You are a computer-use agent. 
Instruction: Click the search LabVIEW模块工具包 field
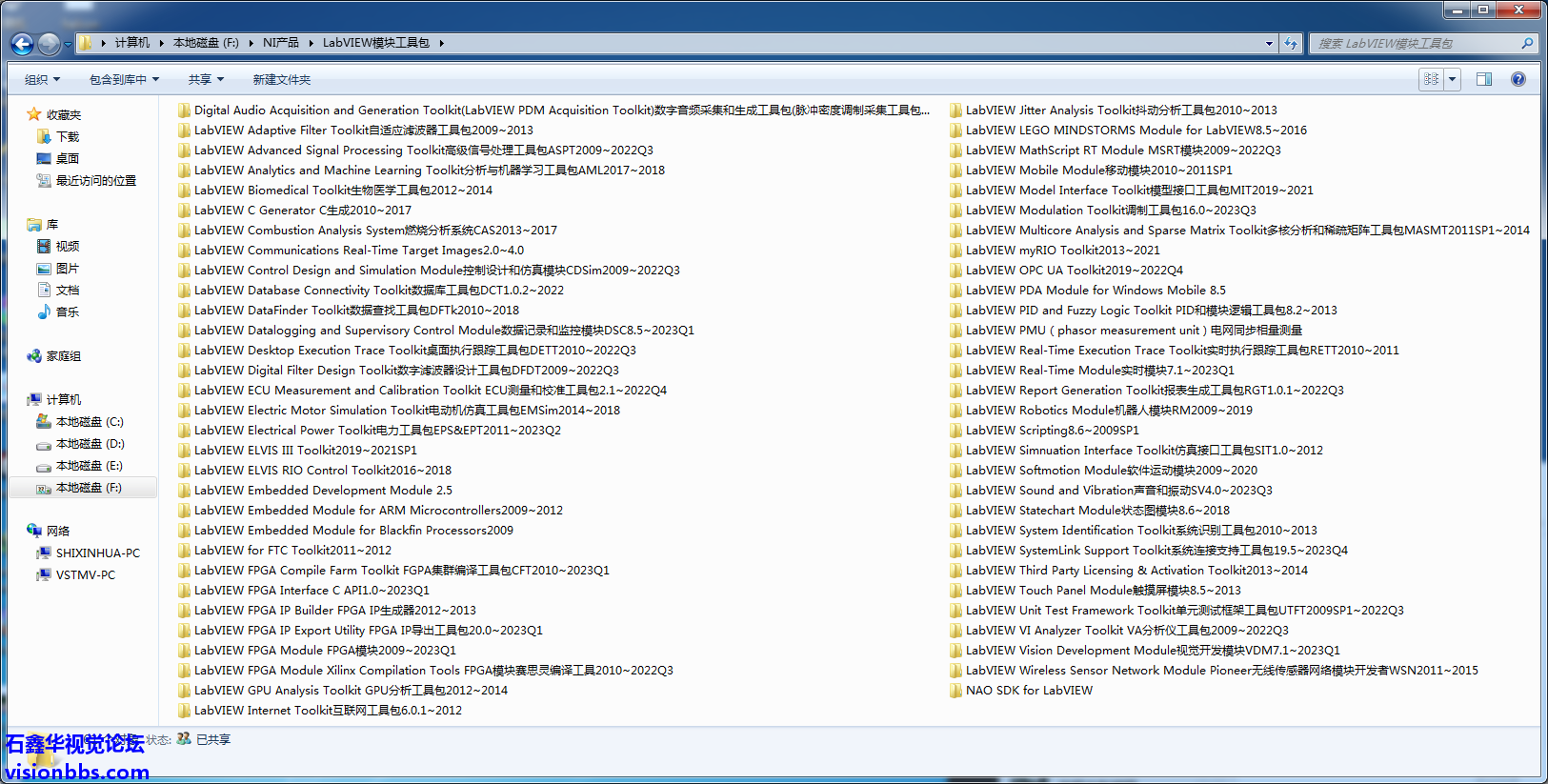click(1416, 43)
